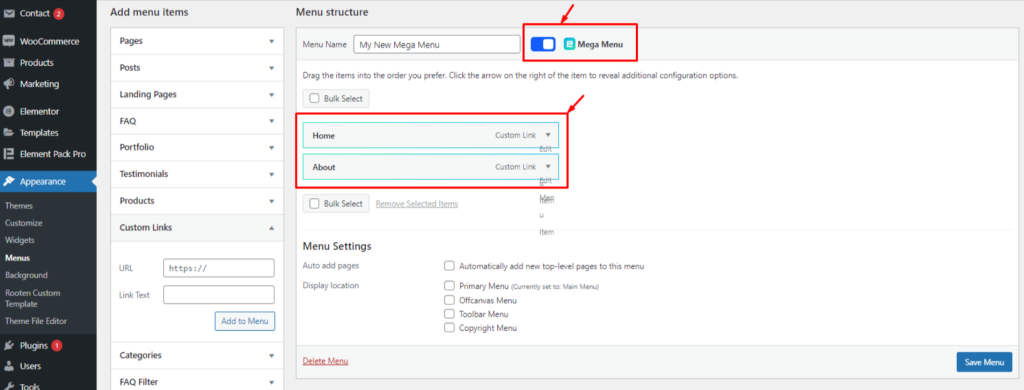Image resolution: width=1024 pixels, height=390 pixels.
Task: Expand the Categories accordion section
Action: [x=197, y=355]
